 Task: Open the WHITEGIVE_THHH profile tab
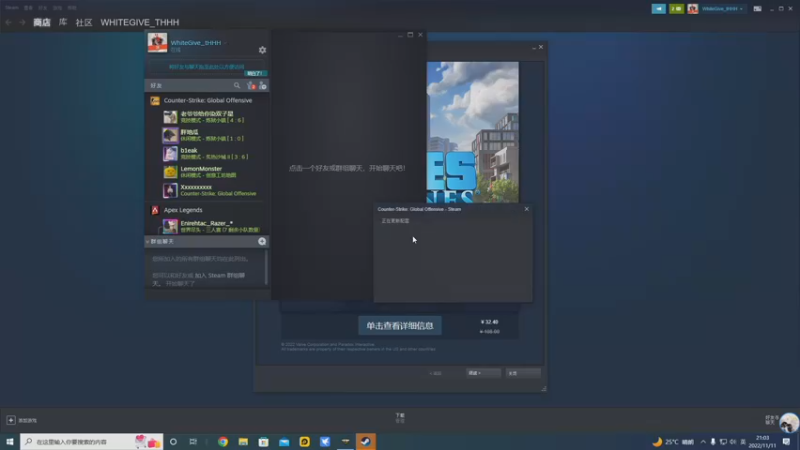[x=139, y=22]
